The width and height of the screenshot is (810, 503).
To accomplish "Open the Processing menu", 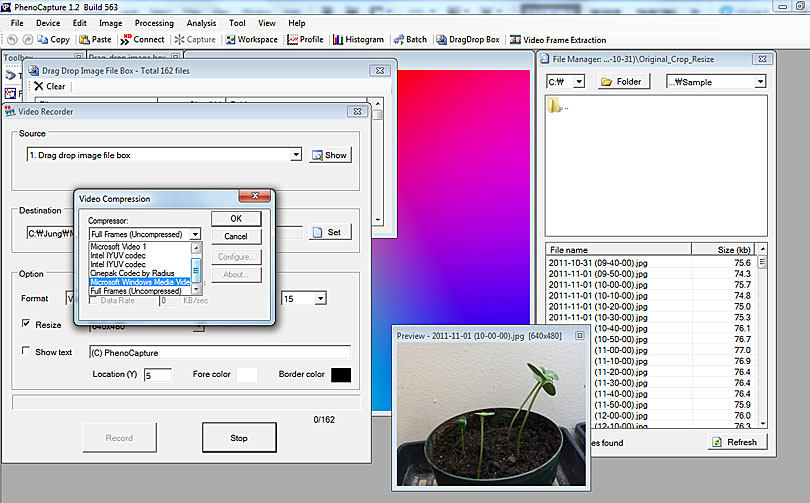I will tap(153, 22).
